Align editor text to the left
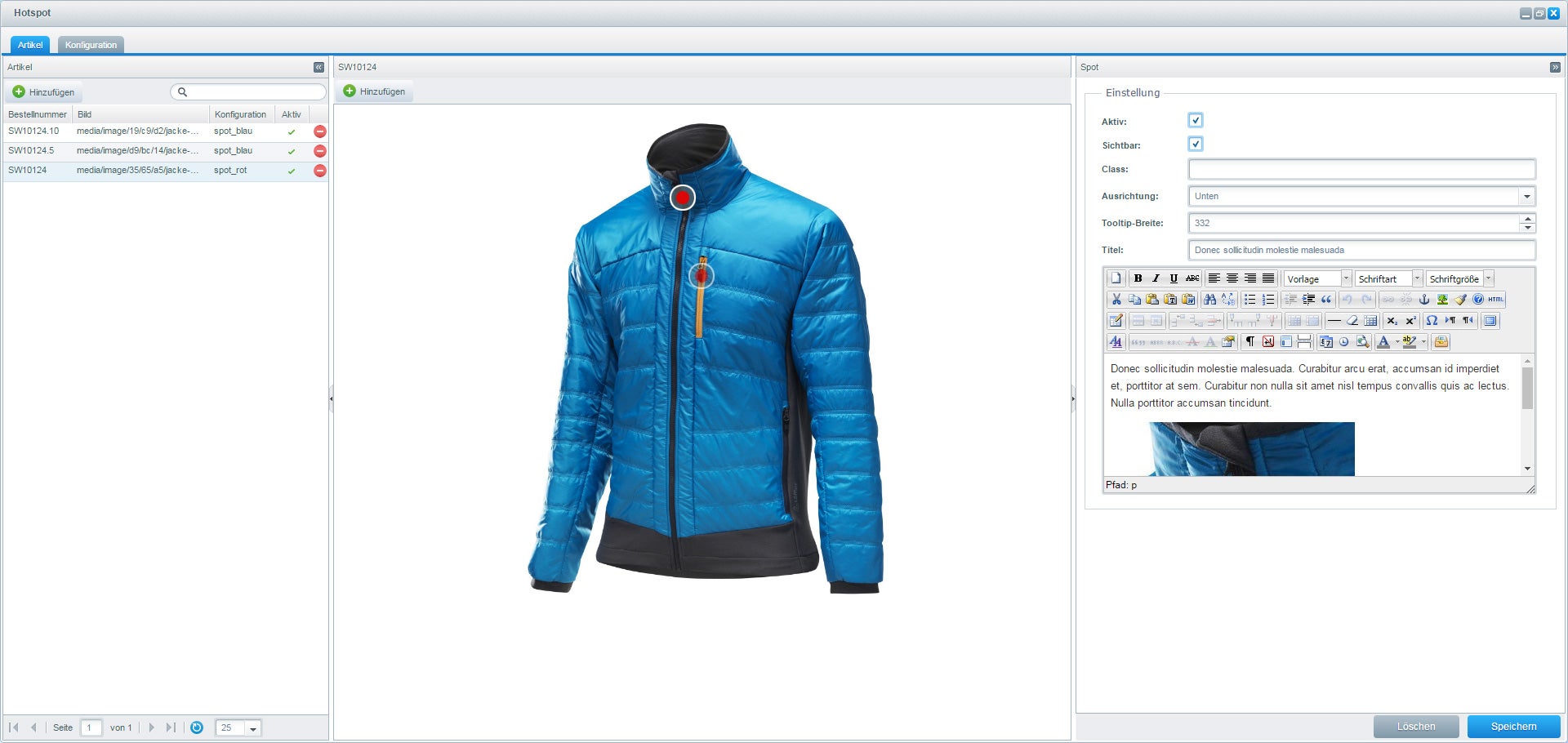Viewport: 1568px width, 743px height. (x=1214, y=278)
